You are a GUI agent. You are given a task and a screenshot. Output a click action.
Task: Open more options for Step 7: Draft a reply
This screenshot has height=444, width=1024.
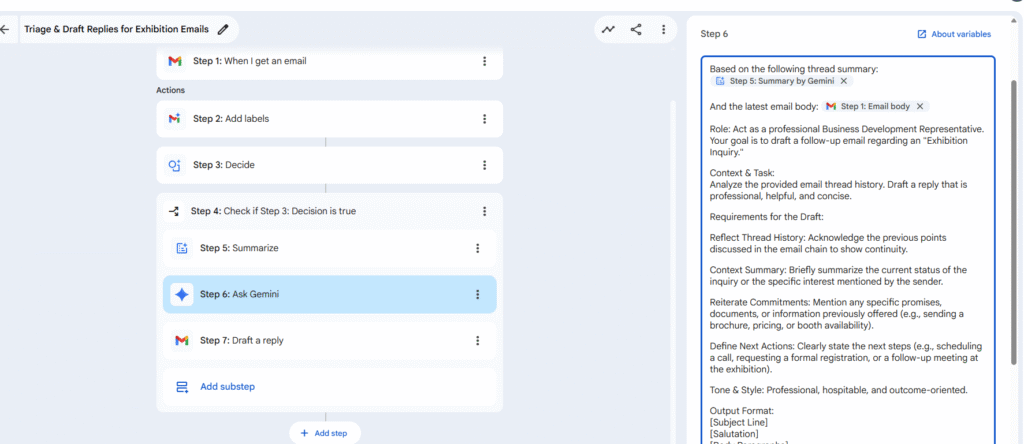(x=477, y=340)
